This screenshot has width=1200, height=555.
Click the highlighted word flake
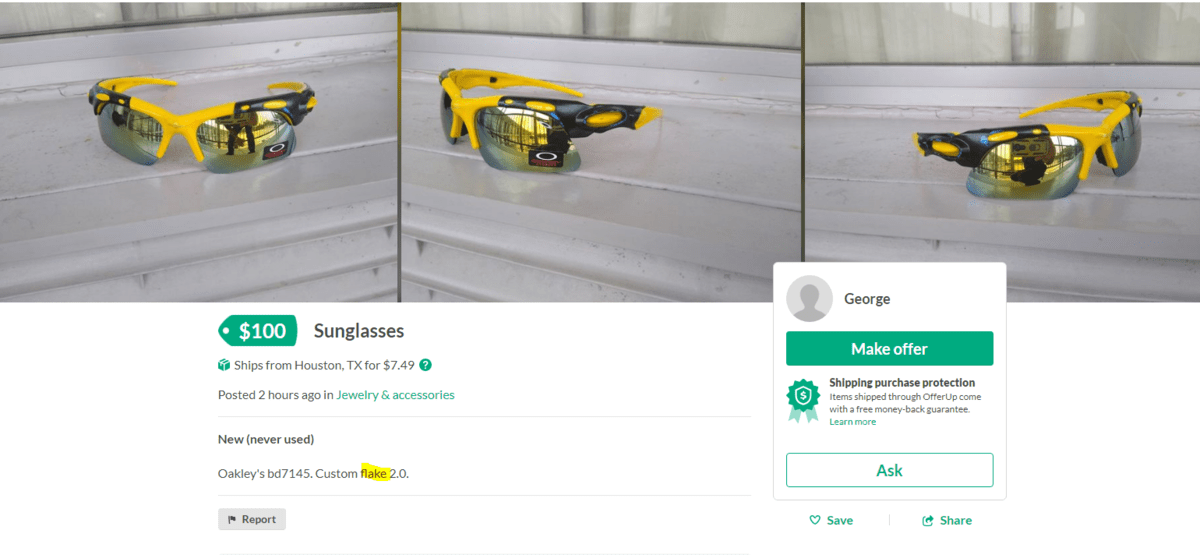374,473
